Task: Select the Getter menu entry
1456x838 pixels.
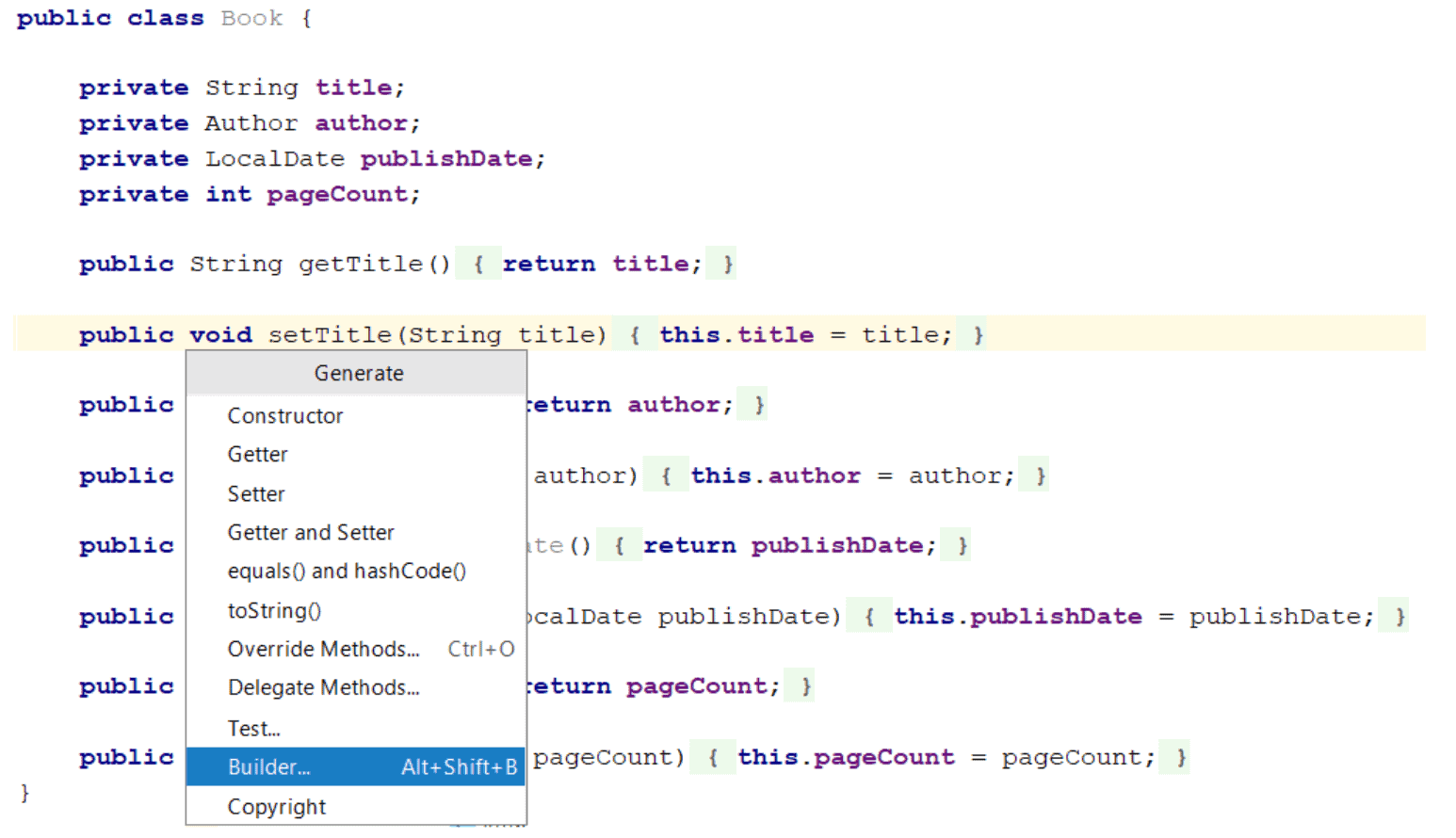Action: click(x=355, y=455)
